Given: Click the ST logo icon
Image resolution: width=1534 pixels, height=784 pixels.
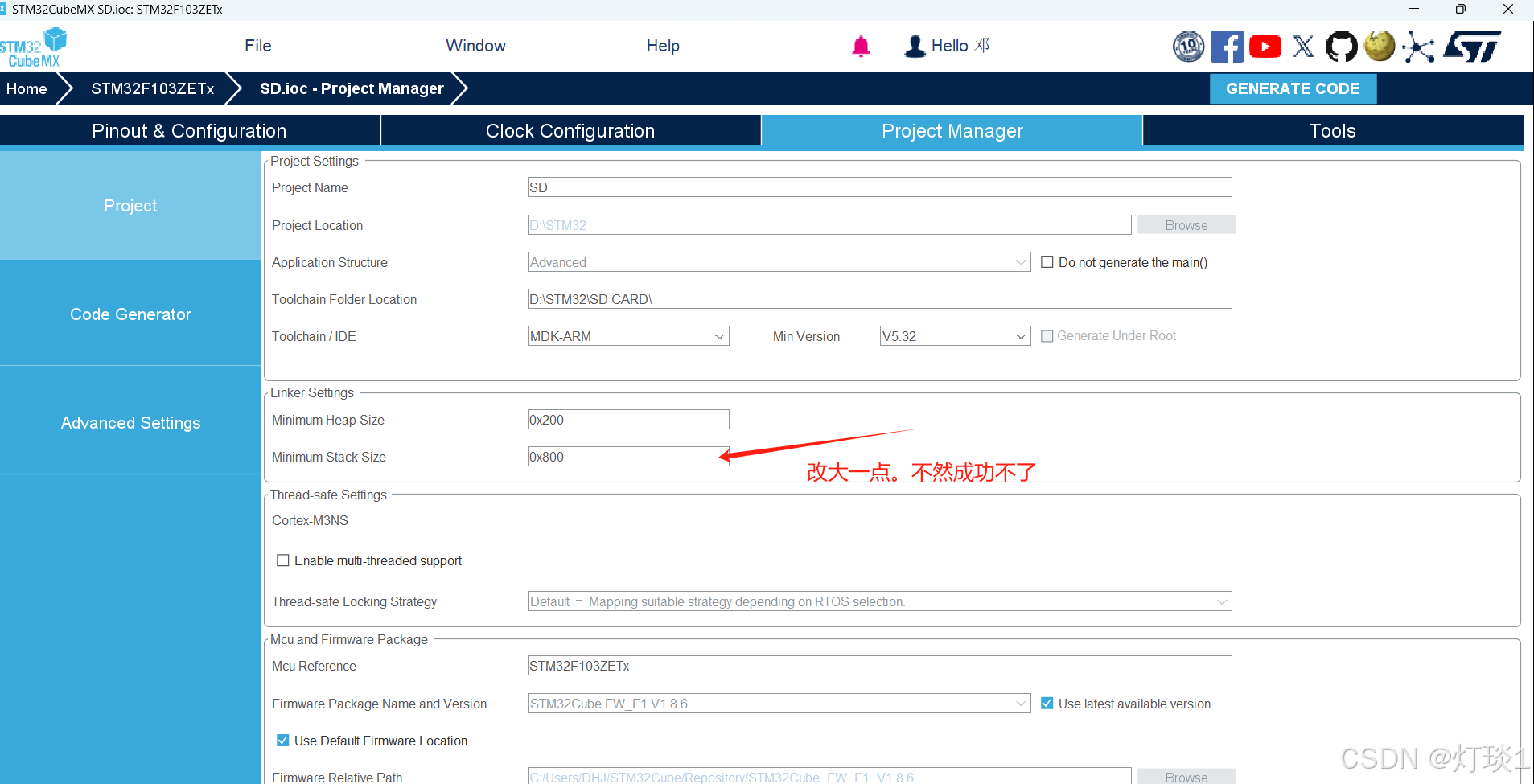Looking at the screenshot, I should click(x=1472, y=47).
